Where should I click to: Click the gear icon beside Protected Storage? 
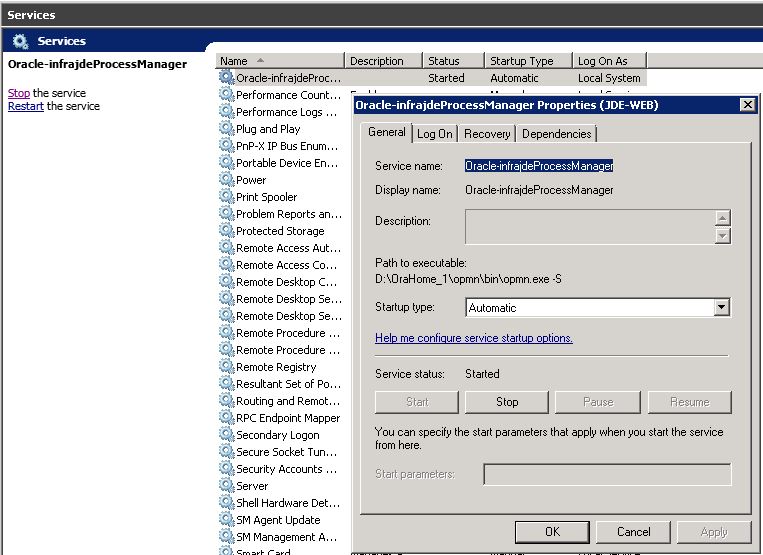pos(226,230)
